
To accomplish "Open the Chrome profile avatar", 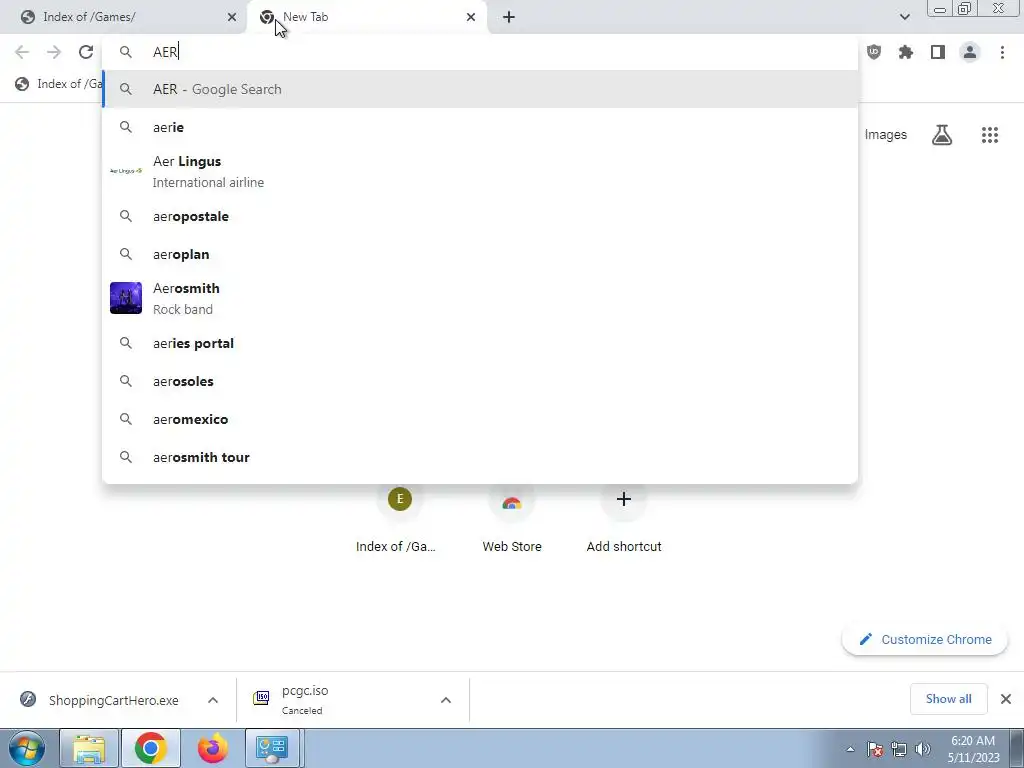I will click(x=970, y=52).
